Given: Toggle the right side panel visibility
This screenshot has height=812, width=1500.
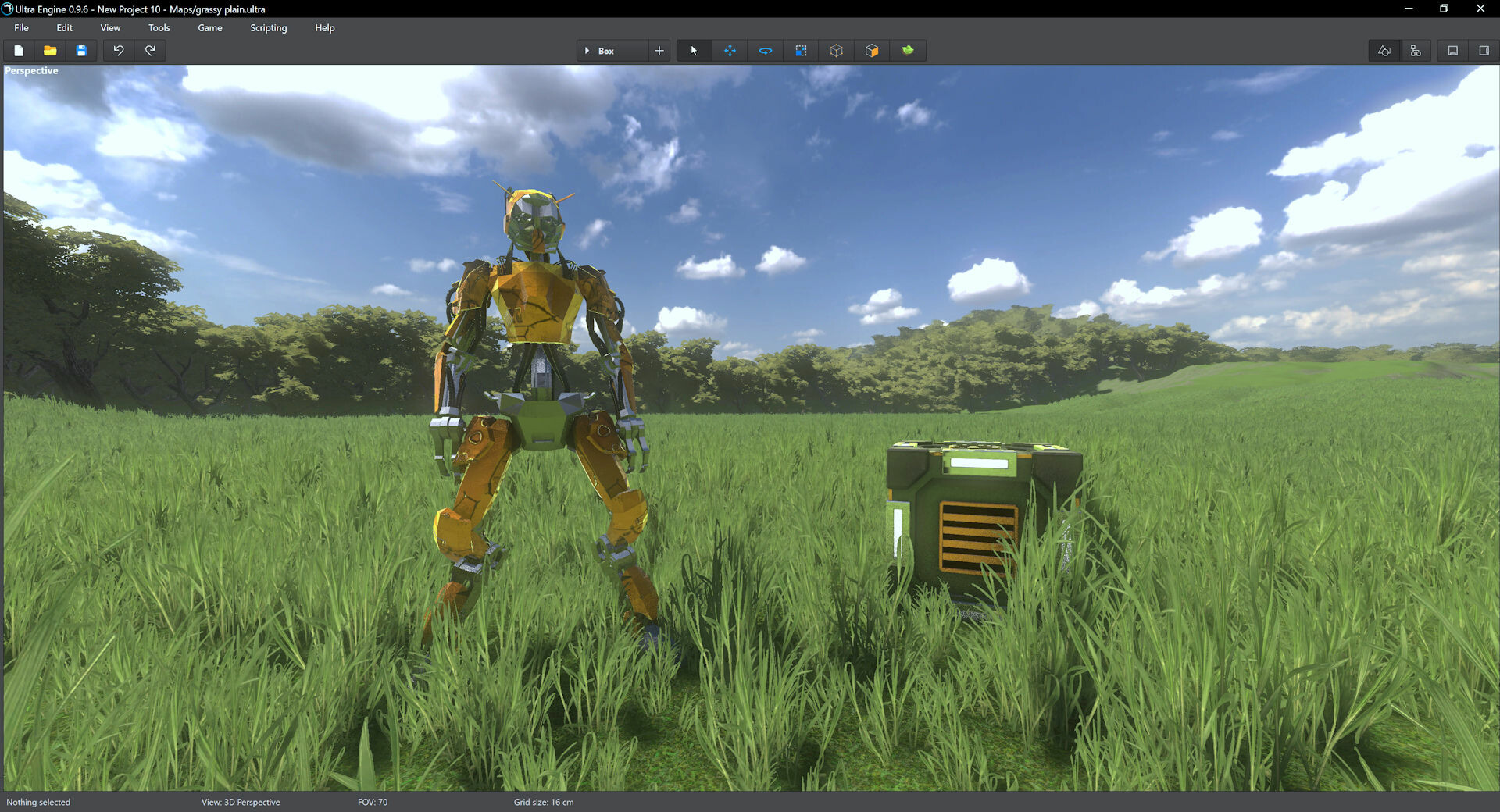Looking at the screenshot, I should click(1484, 51).
